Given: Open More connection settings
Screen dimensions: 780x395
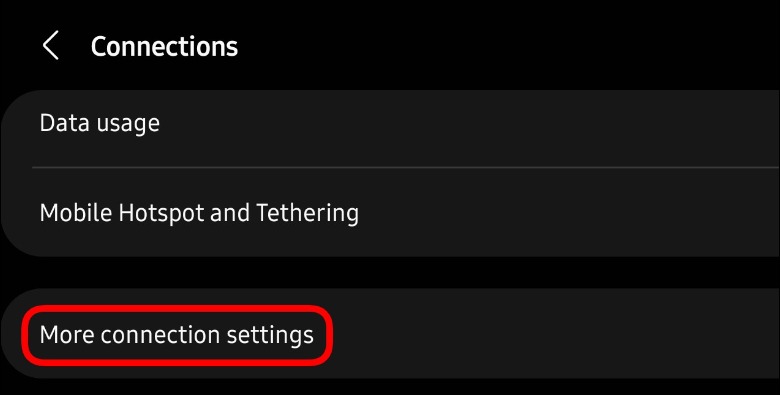Looking at the screenshot, I should tap(390, 334).
